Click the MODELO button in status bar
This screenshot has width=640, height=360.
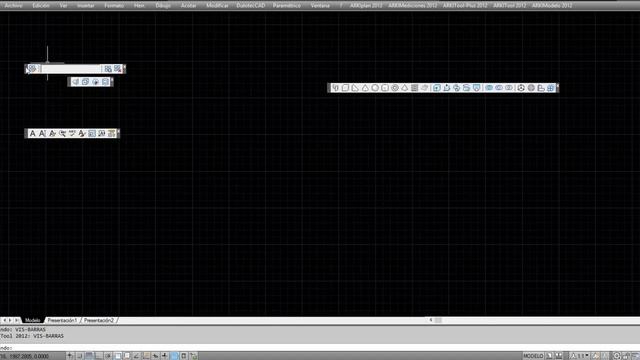tap(533, 356)
